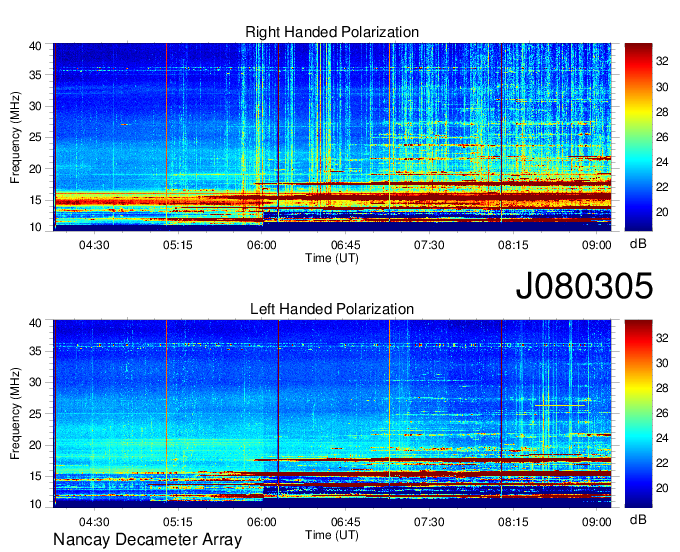The height and width of the screenshot is (552, 680).
Task: Click the 07:30 tick label under the Left Handed plot
Action: 429,522
